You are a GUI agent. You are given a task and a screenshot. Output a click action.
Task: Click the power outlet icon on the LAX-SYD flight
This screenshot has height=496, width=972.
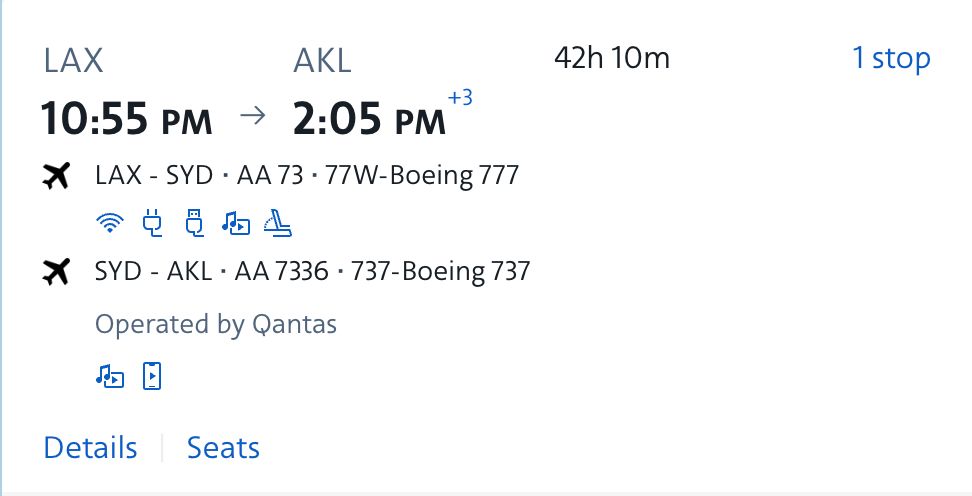coord(153,224)
